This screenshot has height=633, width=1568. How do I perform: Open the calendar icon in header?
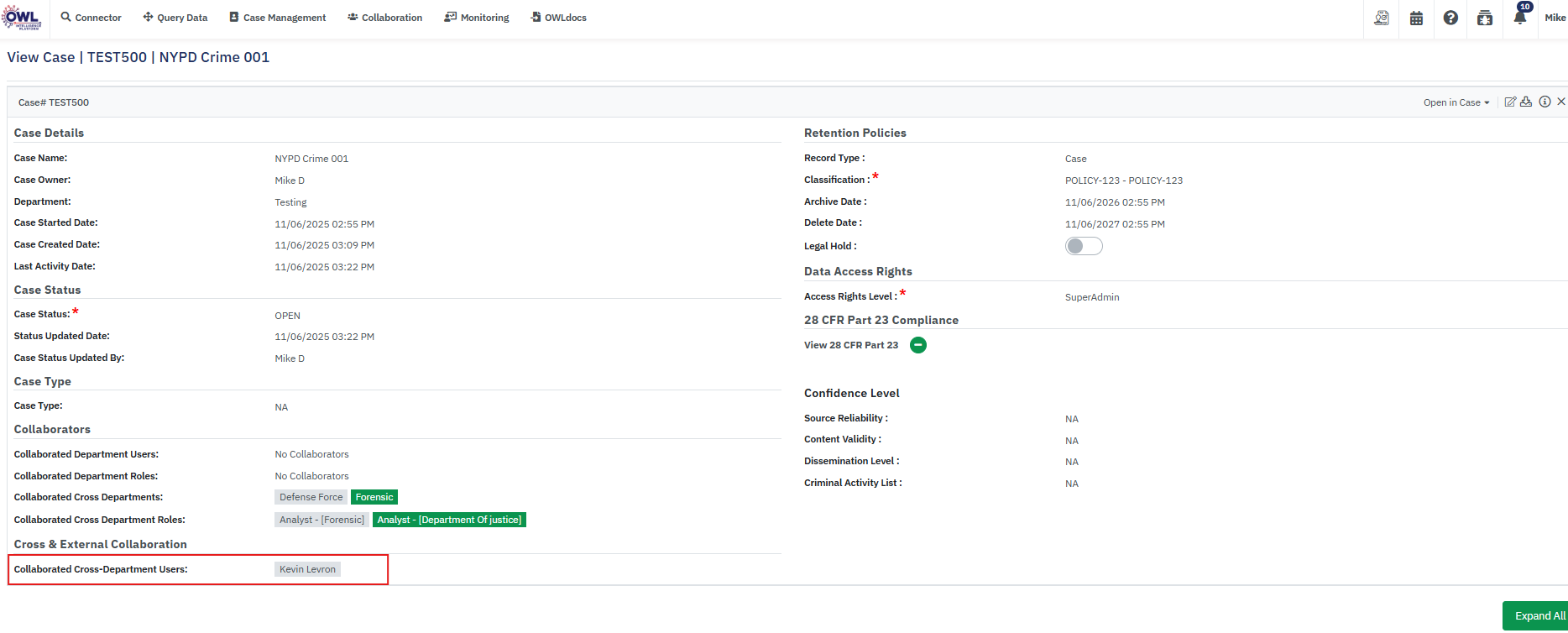[1416, 18]
